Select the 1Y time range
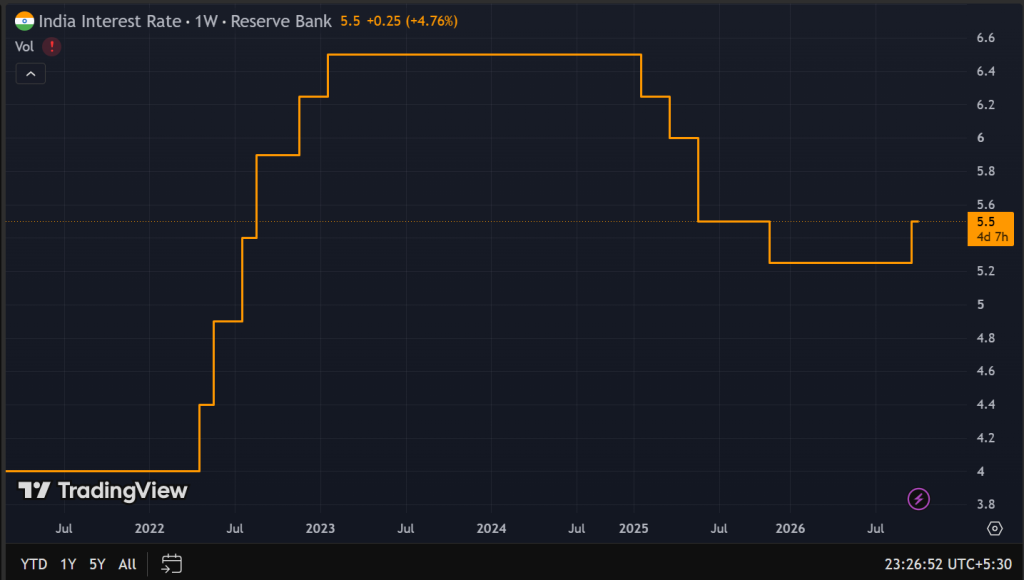 (69, 564)
